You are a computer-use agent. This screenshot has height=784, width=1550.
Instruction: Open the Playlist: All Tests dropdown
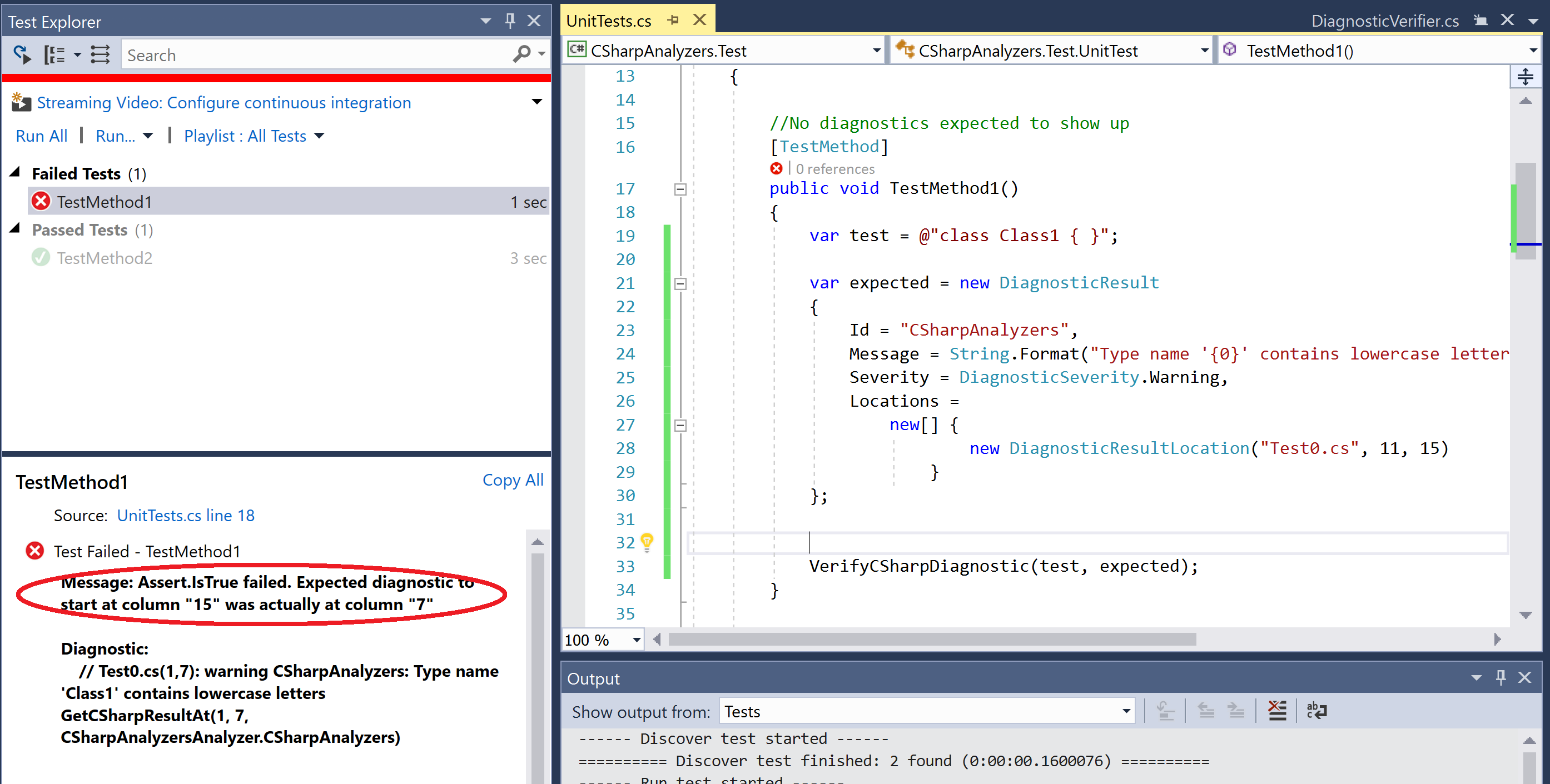click(254, 136)
